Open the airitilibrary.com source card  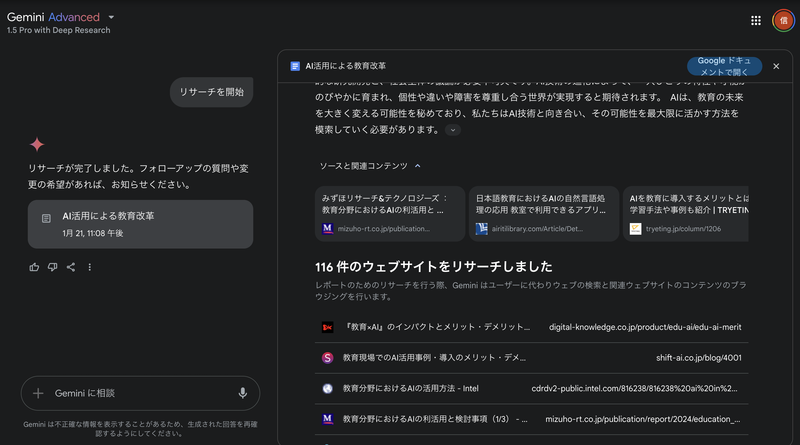click(543, 213)
